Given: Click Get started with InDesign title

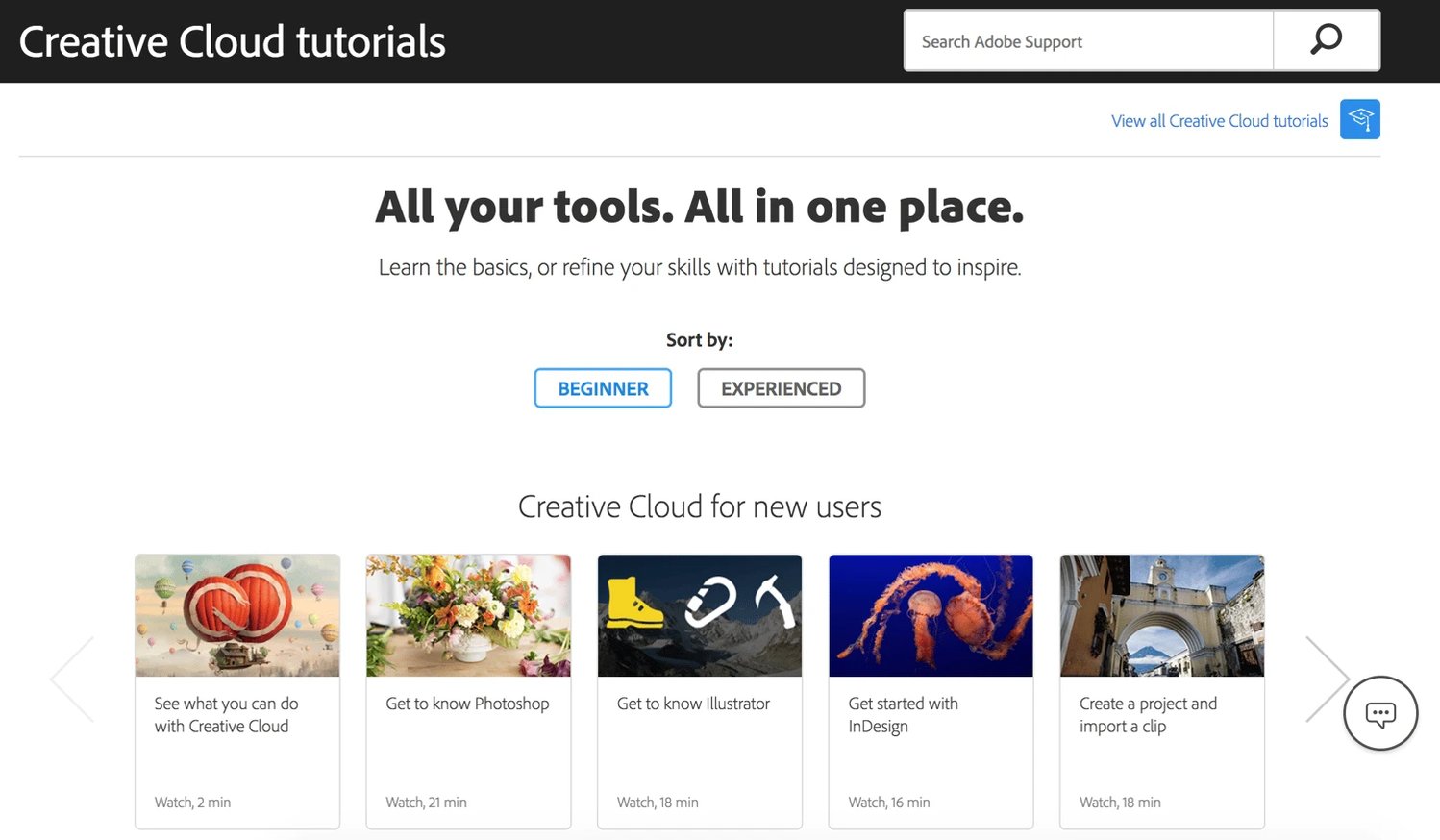Looking at the screenshot, I should point(903,715).
